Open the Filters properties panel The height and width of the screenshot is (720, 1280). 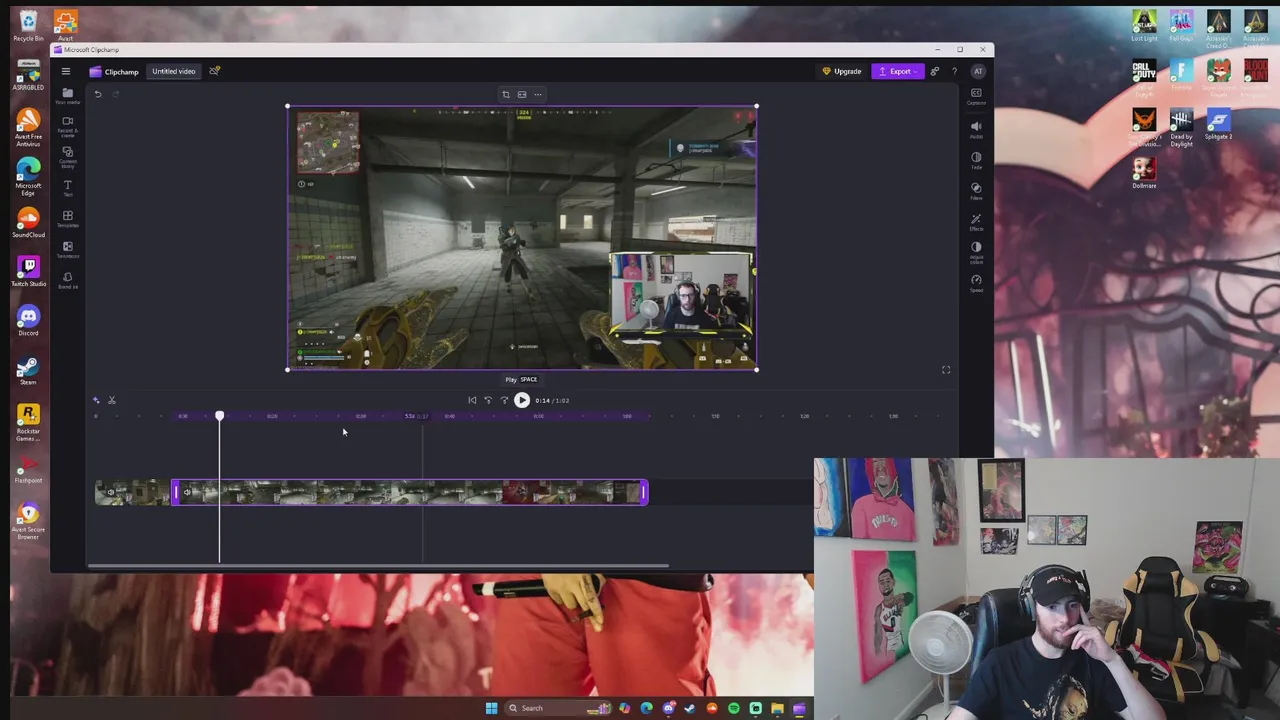tap(976, 191)
